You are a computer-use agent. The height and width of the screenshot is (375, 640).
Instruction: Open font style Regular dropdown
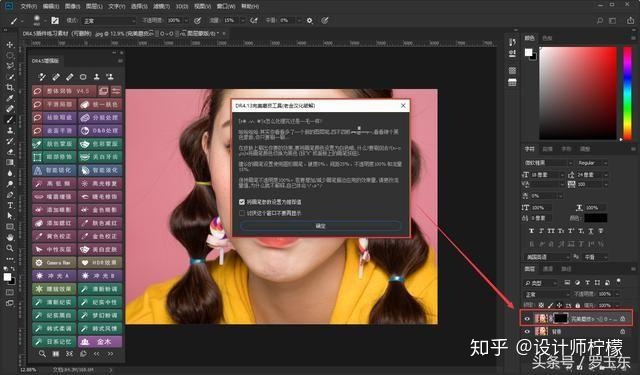coord(592,163)
